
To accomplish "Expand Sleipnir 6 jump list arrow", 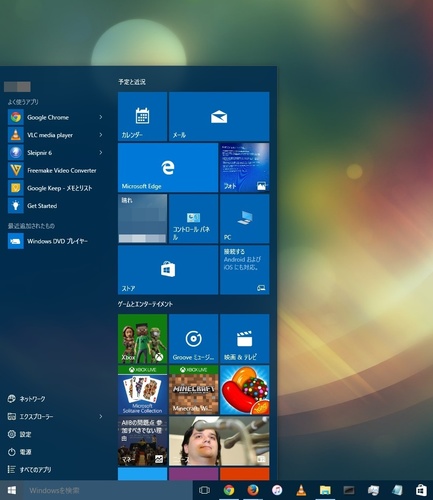I will 101,152.
